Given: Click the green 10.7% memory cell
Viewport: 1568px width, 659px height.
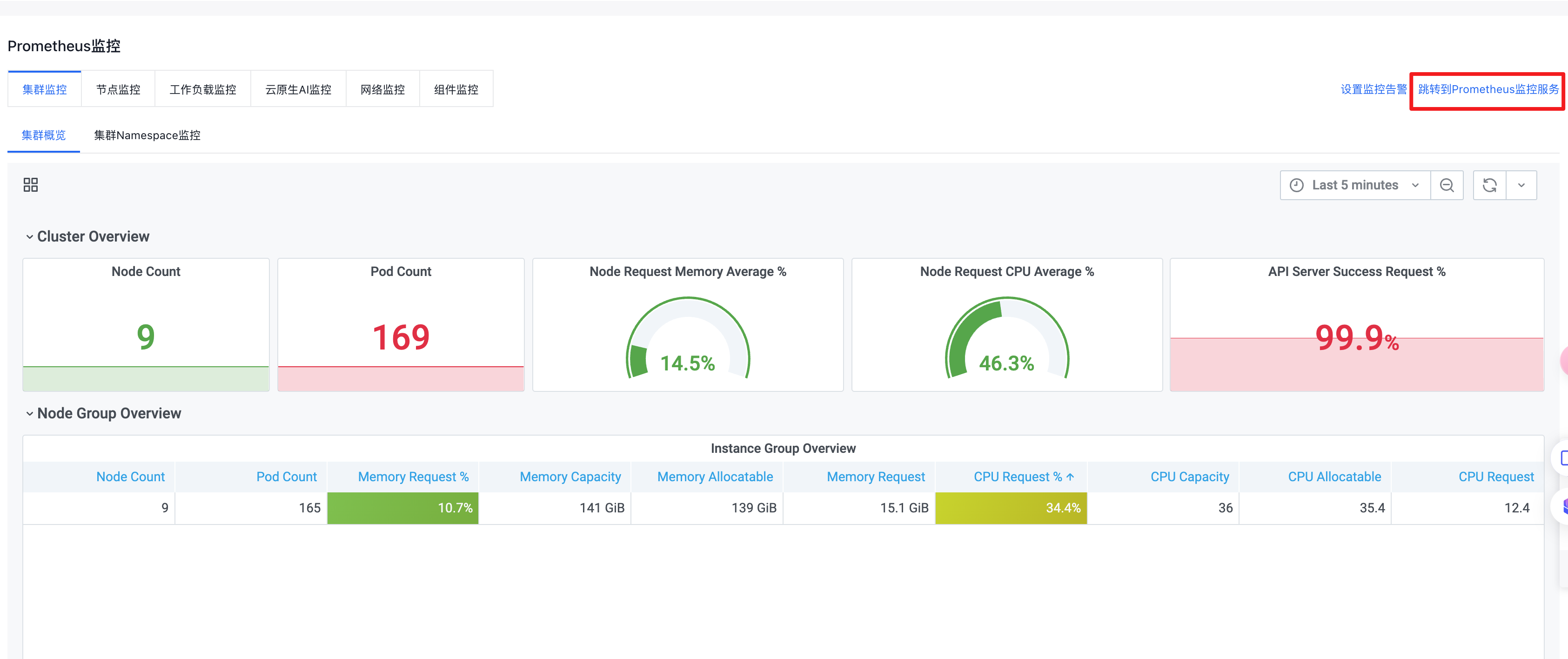Looking at the screenshot, I should 403,508.
